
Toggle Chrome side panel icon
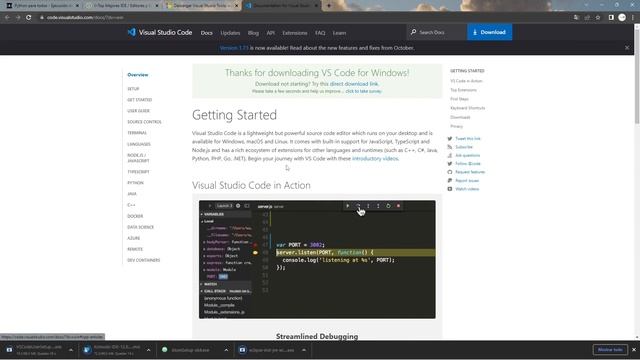(x=611, y=18)
